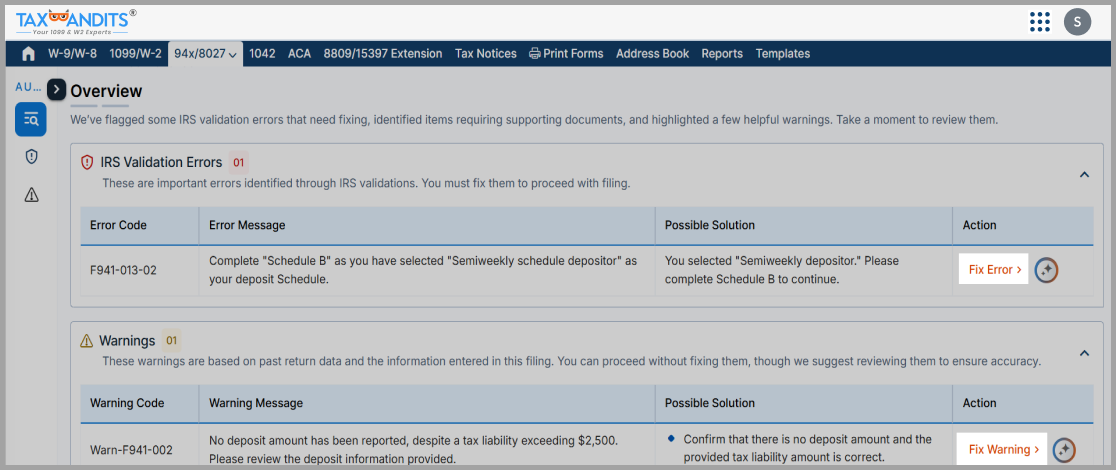The width and height of the screenshot is (1116, 470).
Task: Go to the 1099/W-2 menu
Action: 136,54
